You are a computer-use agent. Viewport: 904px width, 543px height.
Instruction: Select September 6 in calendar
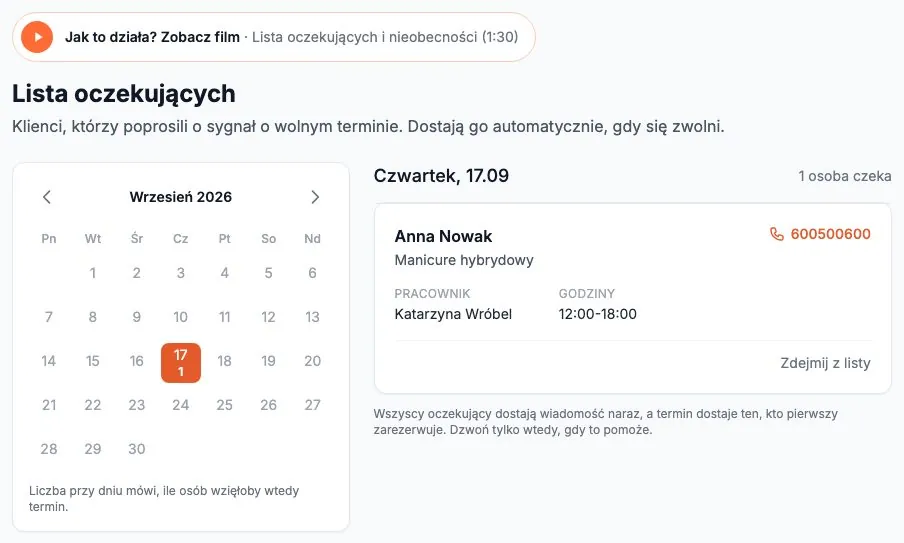point(312,273)
